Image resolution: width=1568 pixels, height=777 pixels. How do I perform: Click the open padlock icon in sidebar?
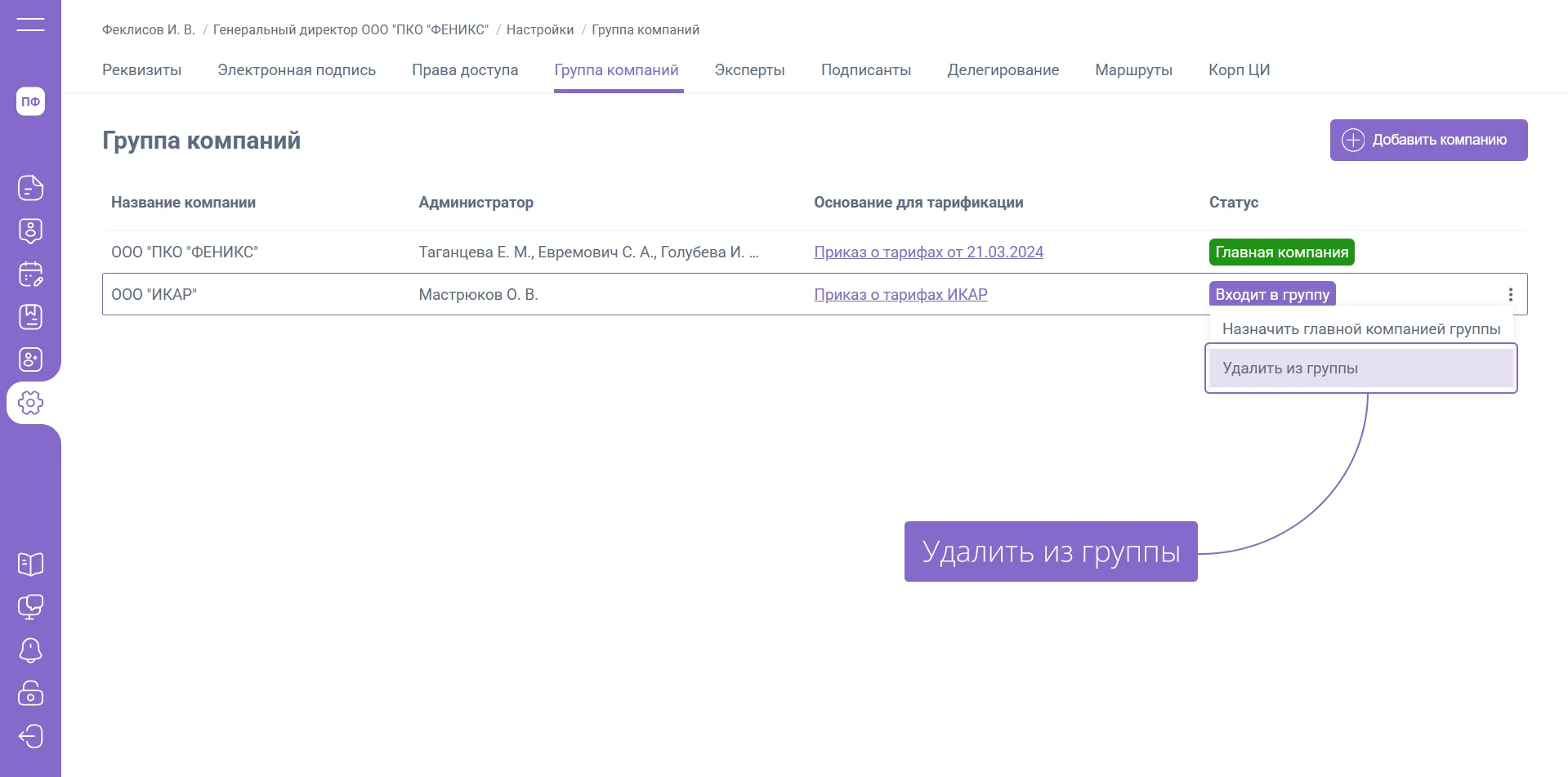pos(30,694)
